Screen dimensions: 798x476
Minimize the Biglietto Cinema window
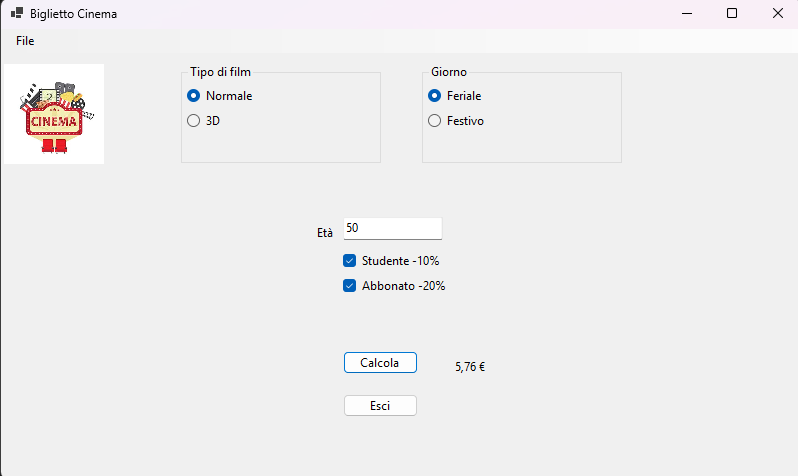[x=687, y=13]
